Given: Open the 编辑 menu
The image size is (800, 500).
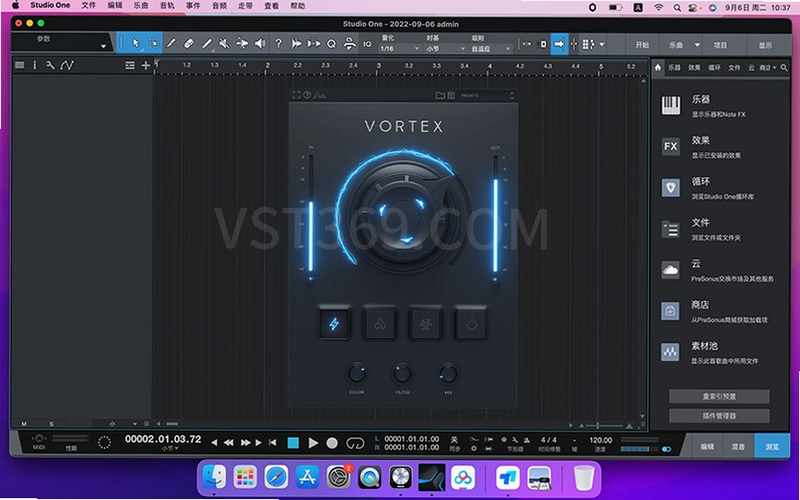Looking at the screenshot, I should [115, 6].
